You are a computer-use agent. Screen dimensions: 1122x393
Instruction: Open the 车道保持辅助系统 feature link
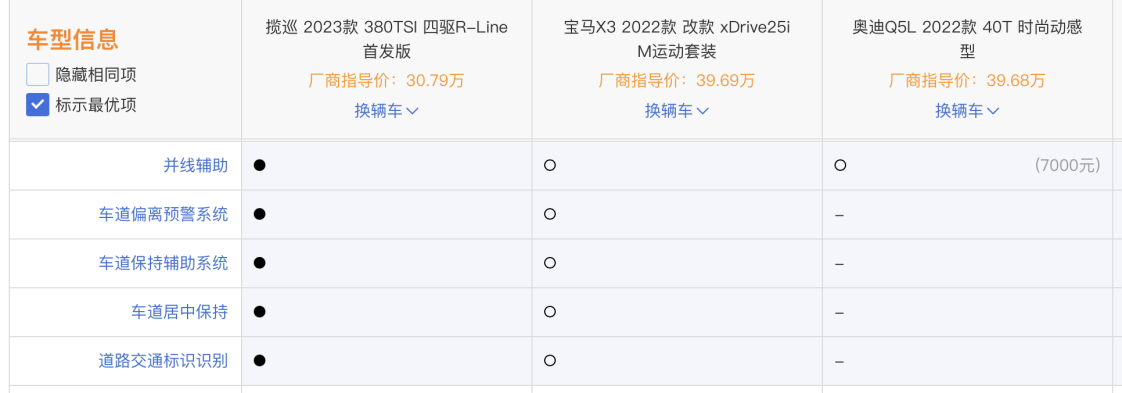[x=163, y=263]
